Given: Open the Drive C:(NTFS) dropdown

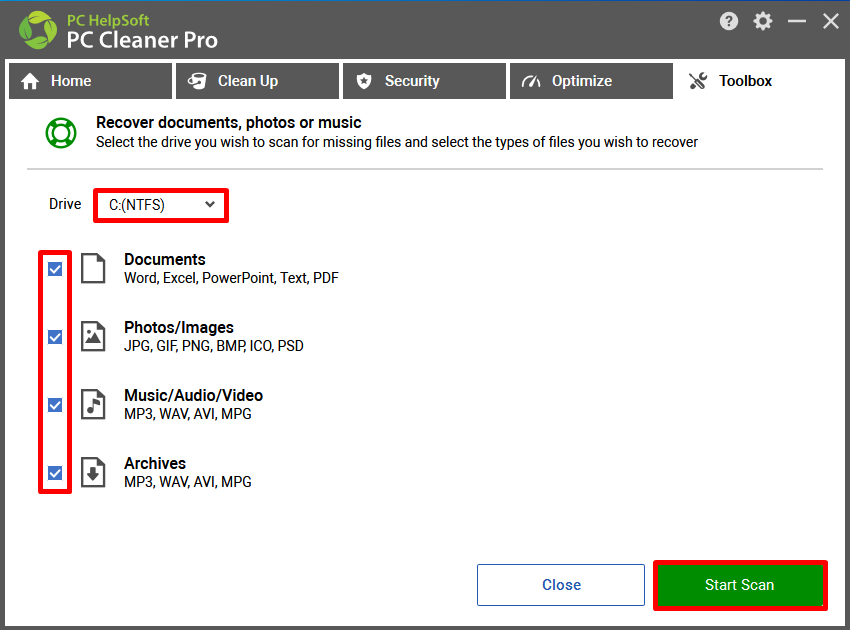Looking at the screenshot, I should (161, 205).
